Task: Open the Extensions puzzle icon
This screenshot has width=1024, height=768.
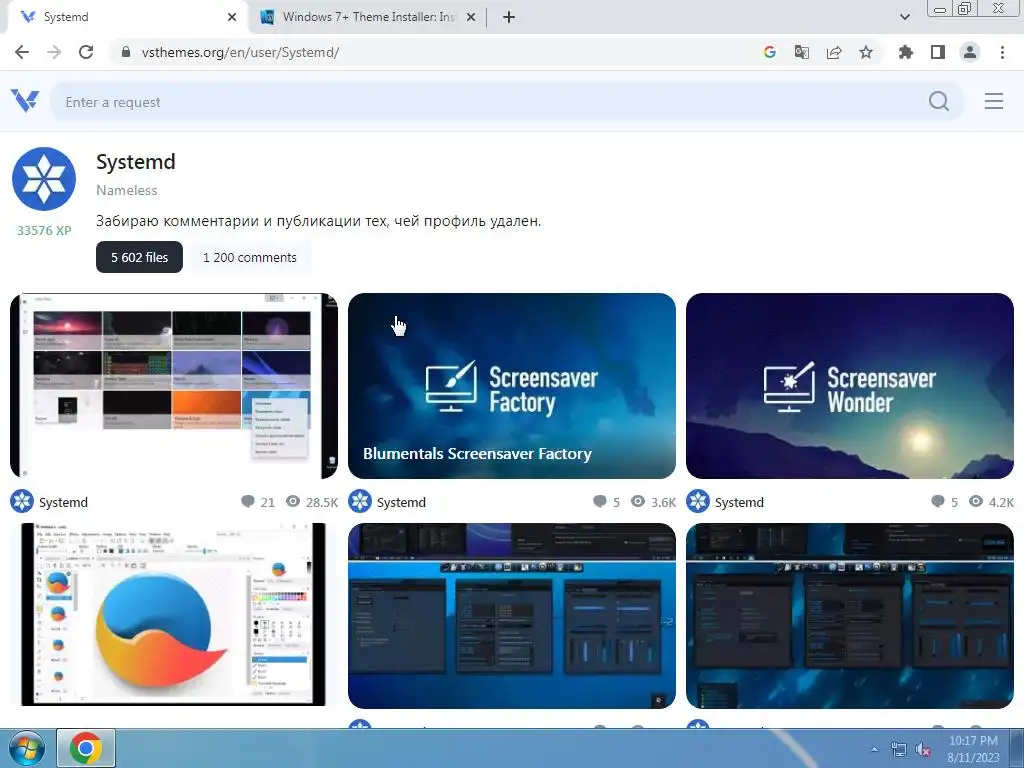Action: 906,52
